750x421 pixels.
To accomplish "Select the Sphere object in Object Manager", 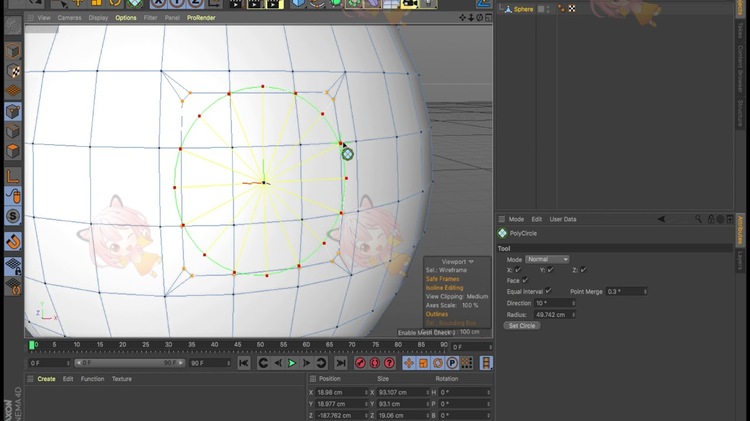I will coord(523,9).
